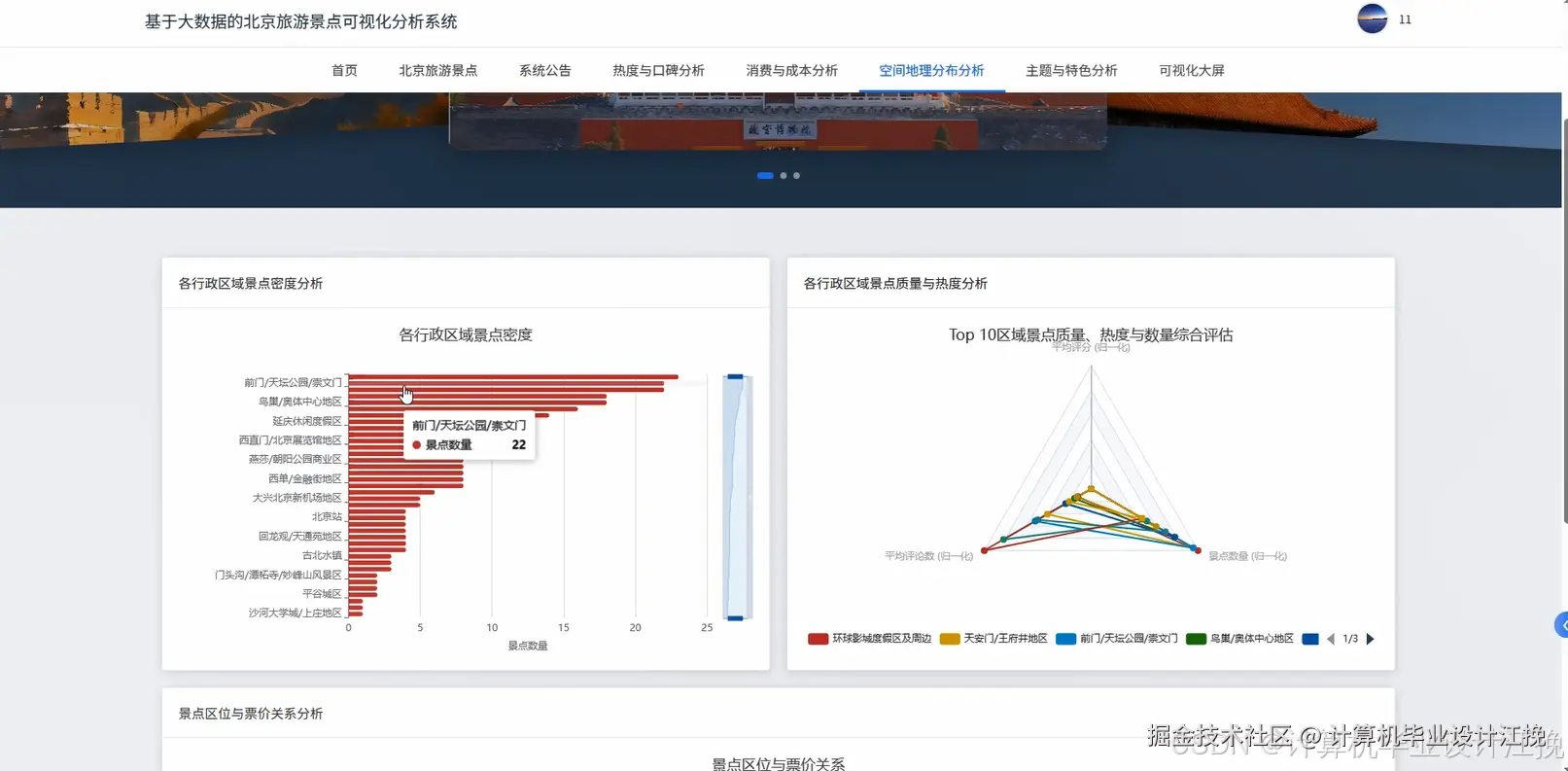
Task: Select the second carousel indicator dot
Action: tap(784, 176)
